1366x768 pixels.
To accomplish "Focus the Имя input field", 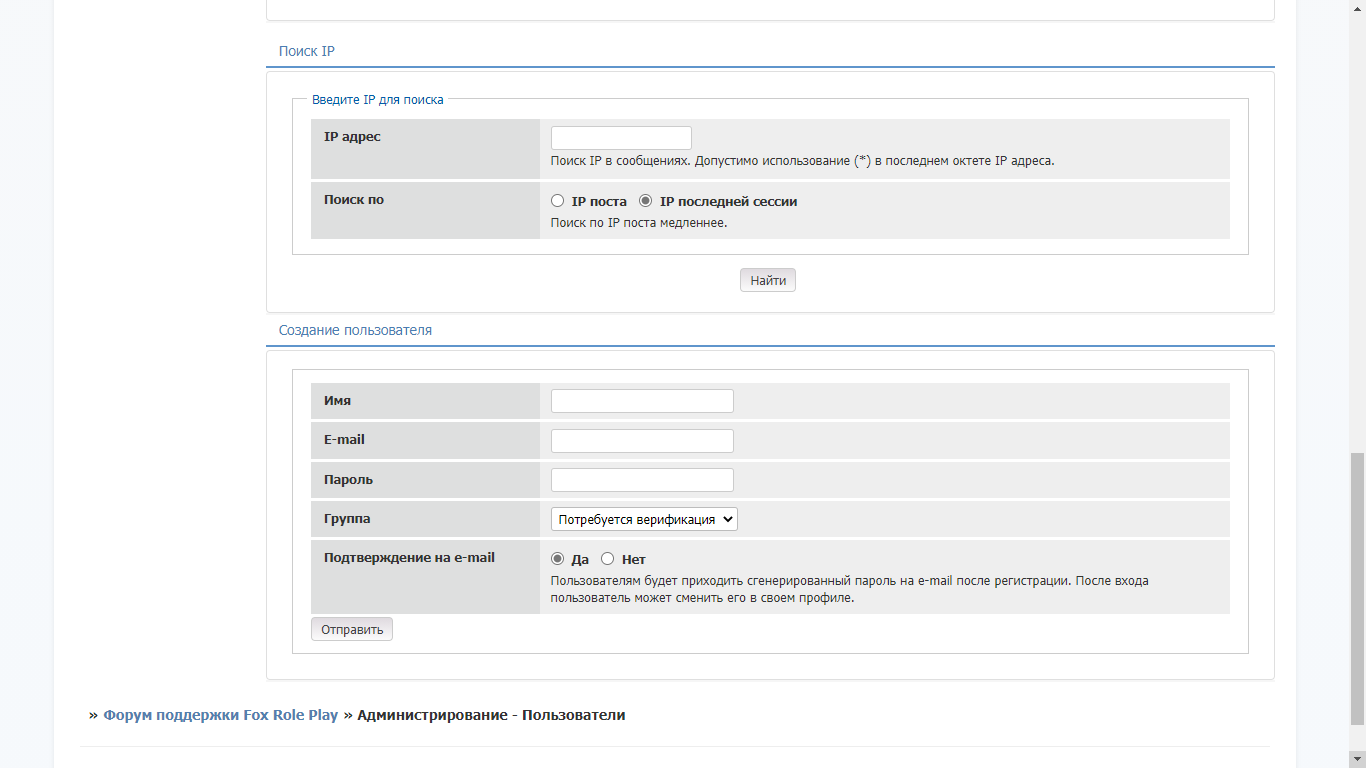I will pos(642,401).
